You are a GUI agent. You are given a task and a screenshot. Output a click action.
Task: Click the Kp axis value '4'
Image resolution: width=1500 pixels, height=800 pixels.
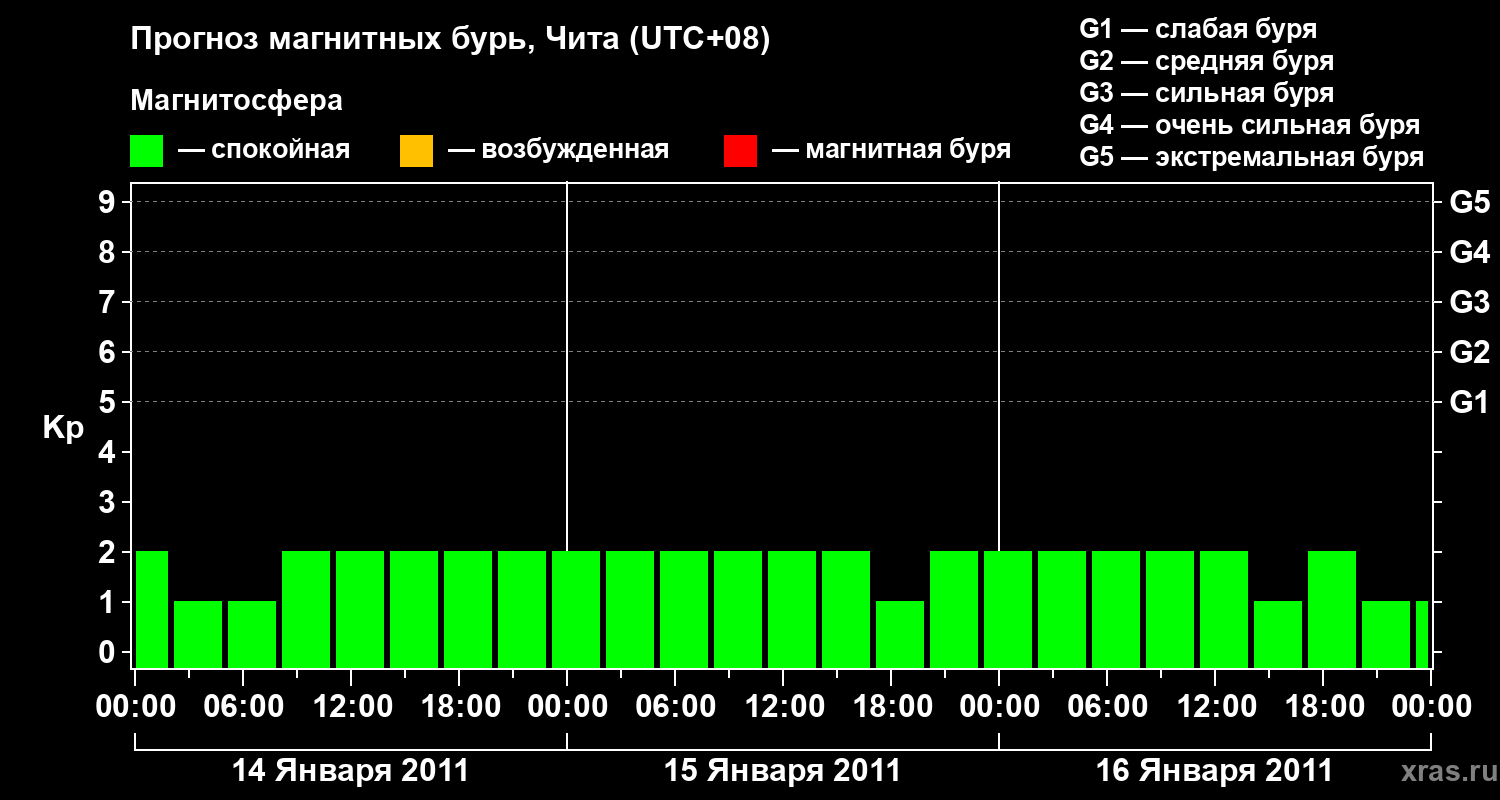(109, 452)
